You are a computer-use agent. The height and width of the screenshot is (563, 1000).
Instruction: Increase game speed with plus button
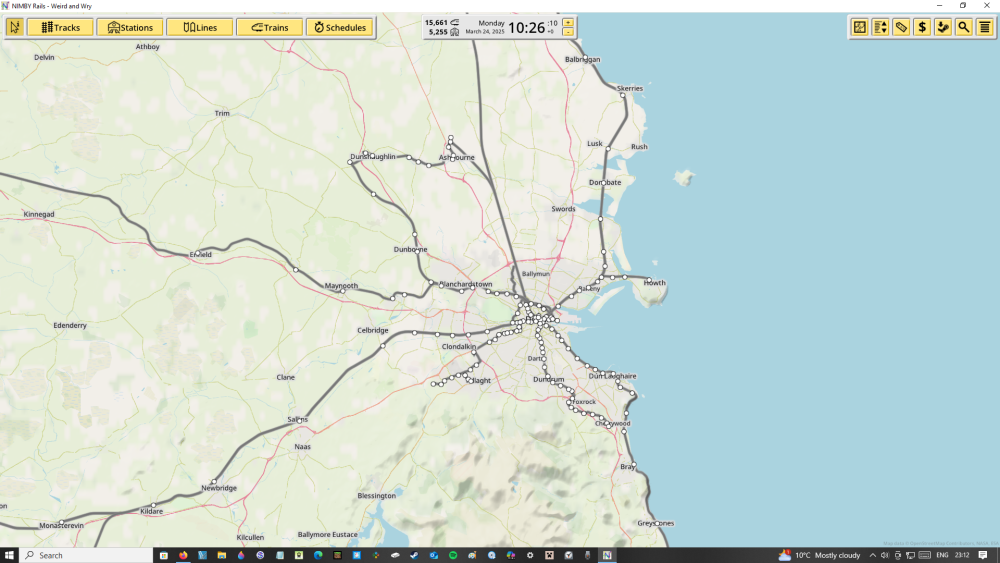[568, 22]
